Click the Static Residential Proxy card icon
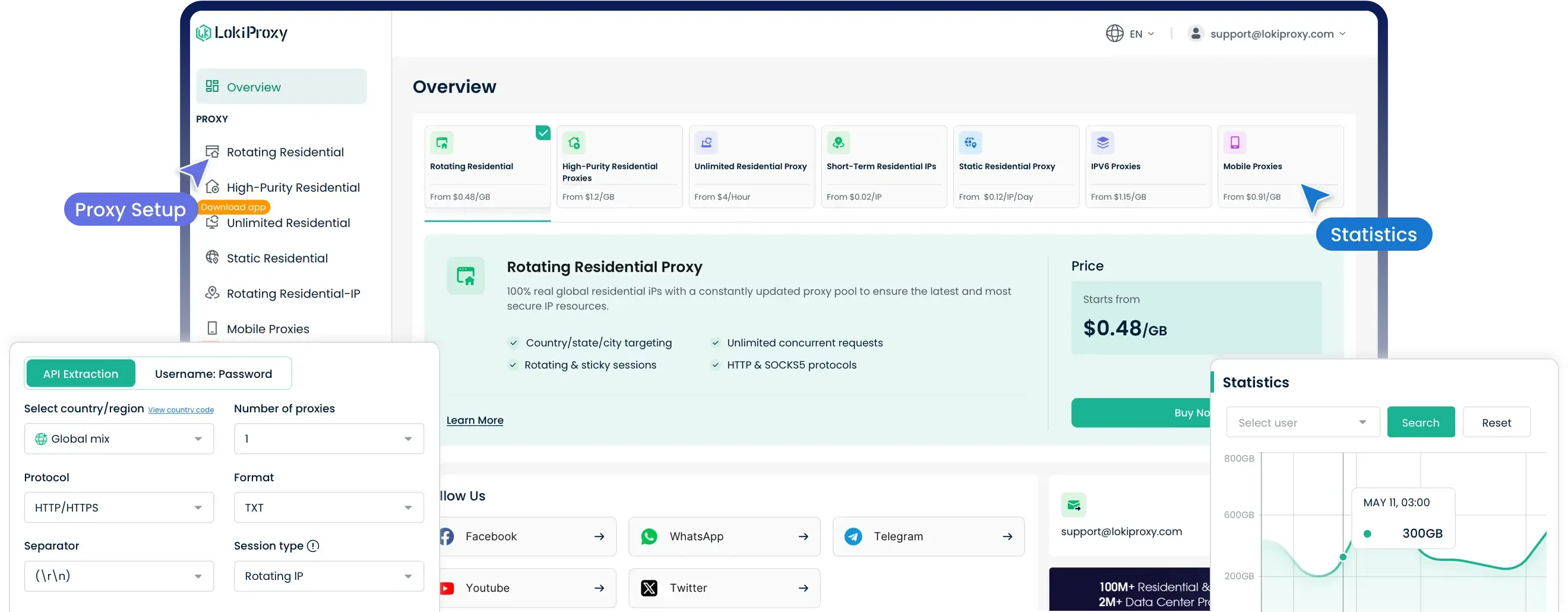The image size is (1568, 612). (970, 143)
